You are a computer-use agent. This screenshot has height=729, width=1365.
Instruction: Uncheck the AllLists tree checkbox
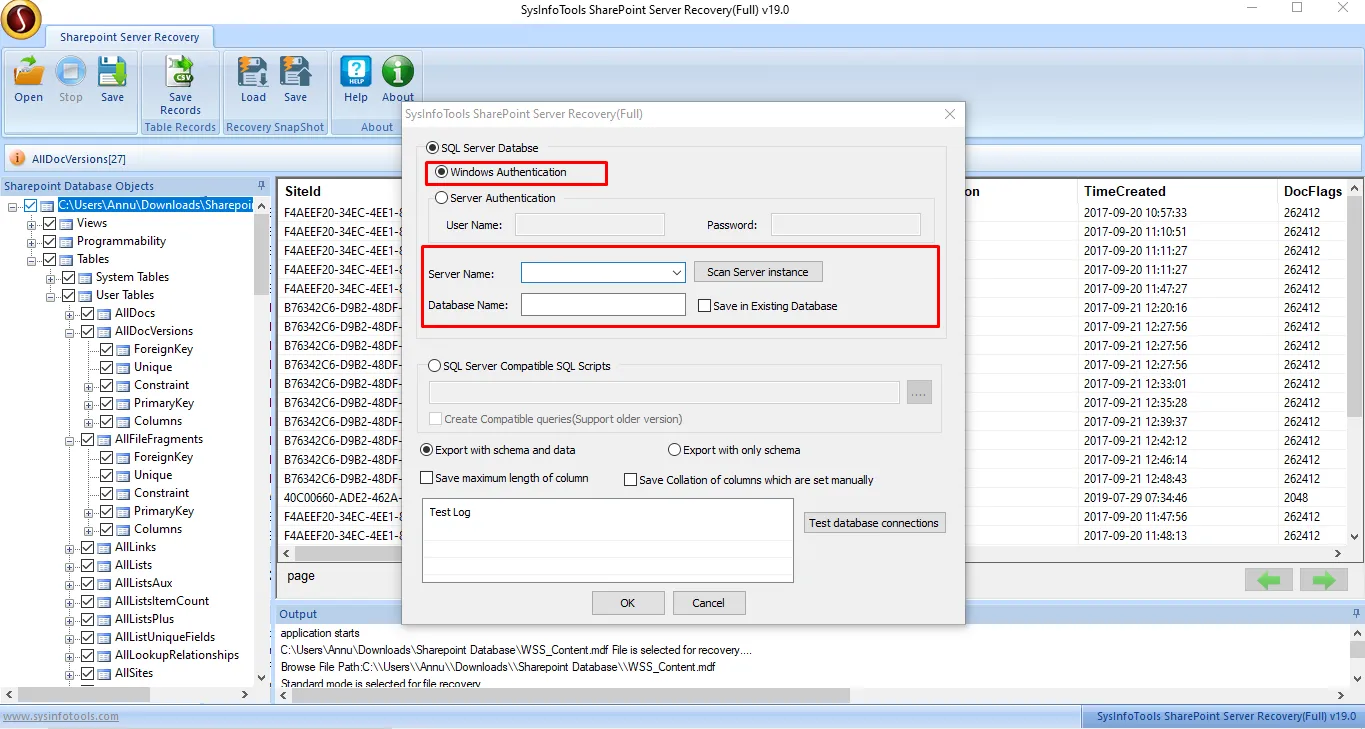[x=87, y=565]
